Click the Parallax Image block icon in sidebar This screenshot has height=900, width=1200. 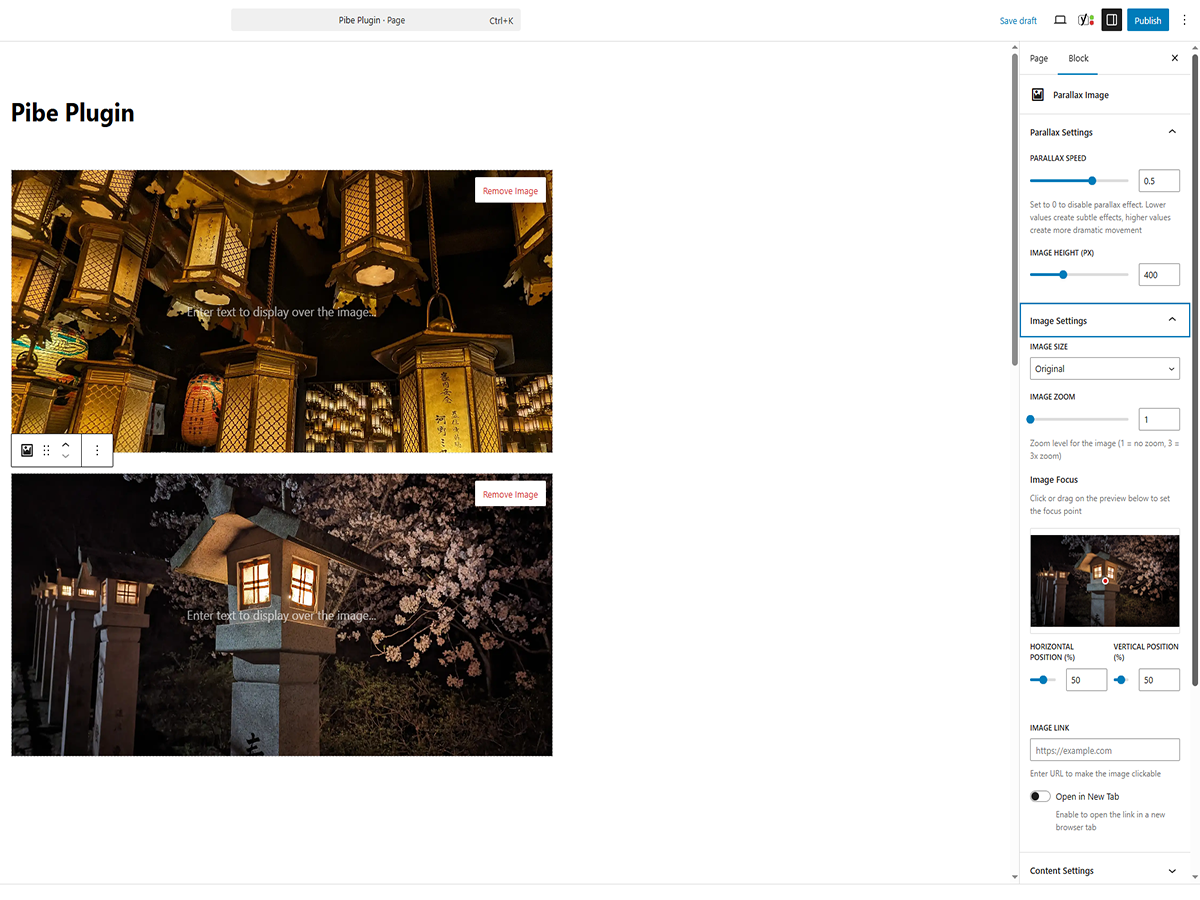[x=1038, y=95]
